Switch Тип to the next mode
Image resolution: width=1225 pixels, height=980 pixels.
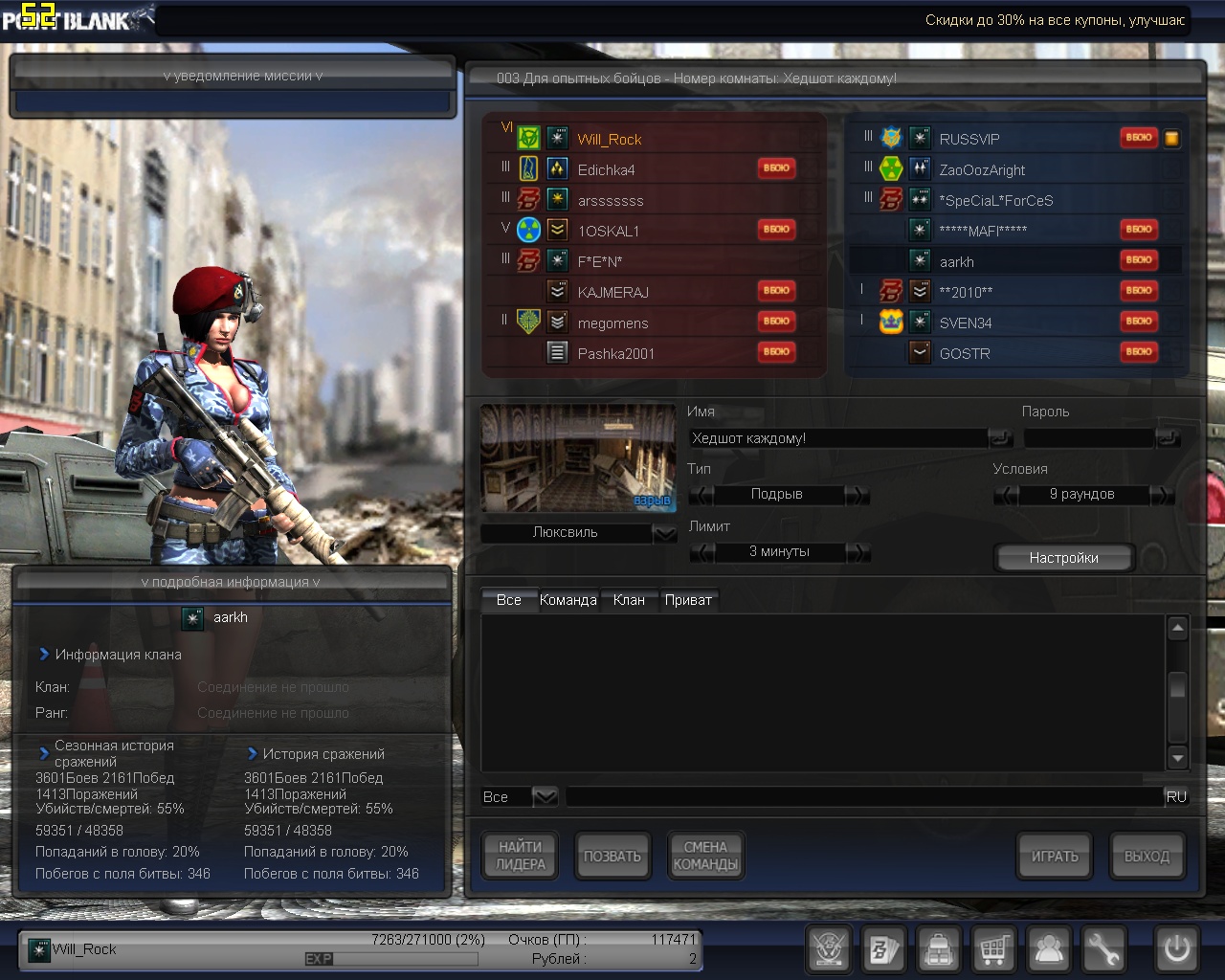(x=857, y=495)
